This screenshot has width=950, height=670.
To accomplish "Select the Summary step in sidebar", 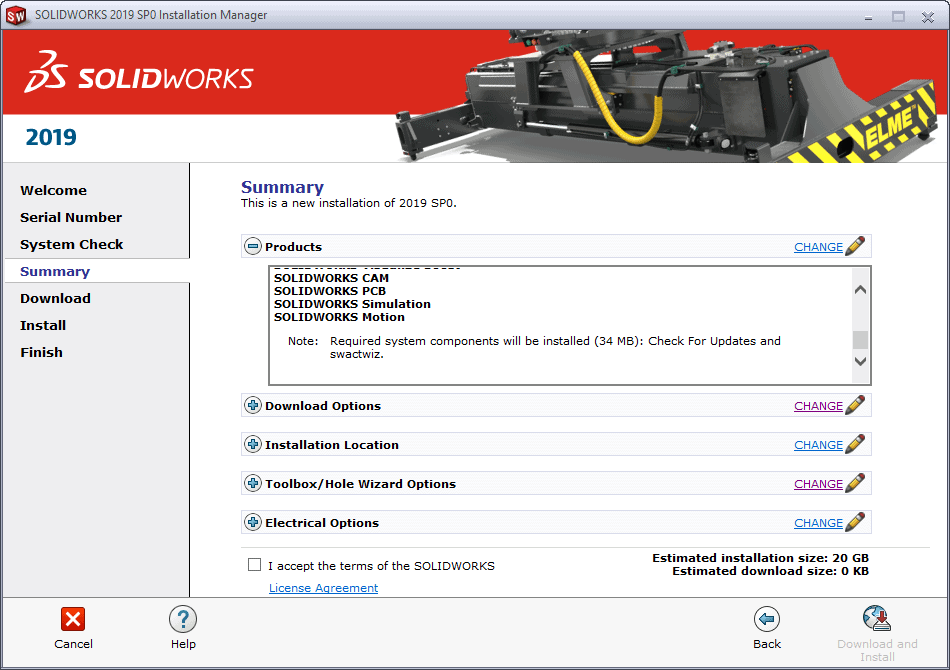I will tap(55, 271).
